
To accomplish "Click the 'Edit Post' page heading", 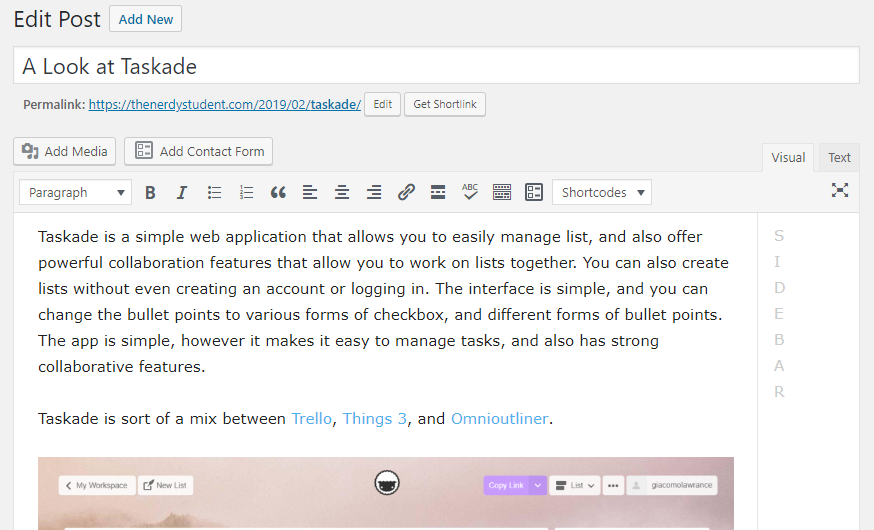I will 57,19.
